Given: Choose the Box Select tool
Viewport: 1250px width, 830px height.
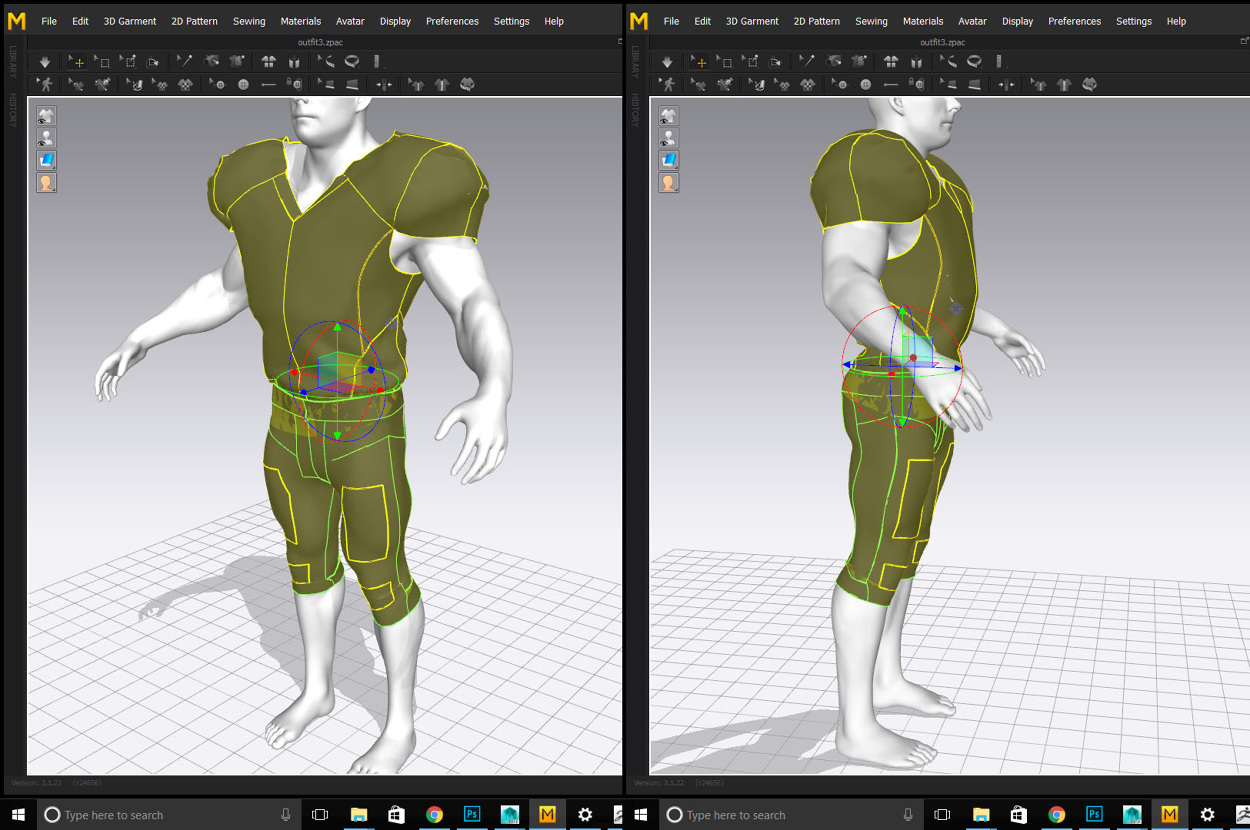Looking at the screenshot, I should (102, 61).
